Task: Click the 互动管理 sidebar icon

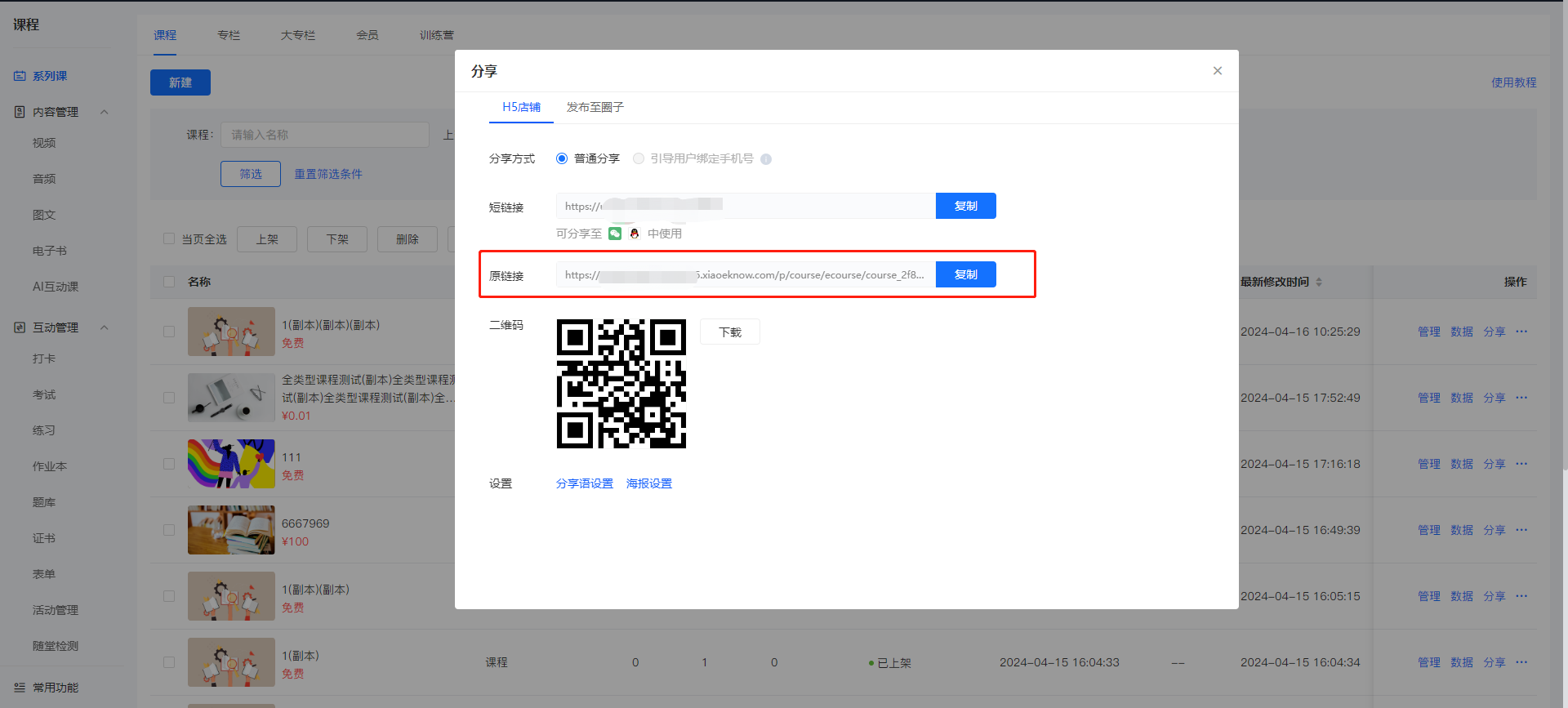Action: point(20,327)
